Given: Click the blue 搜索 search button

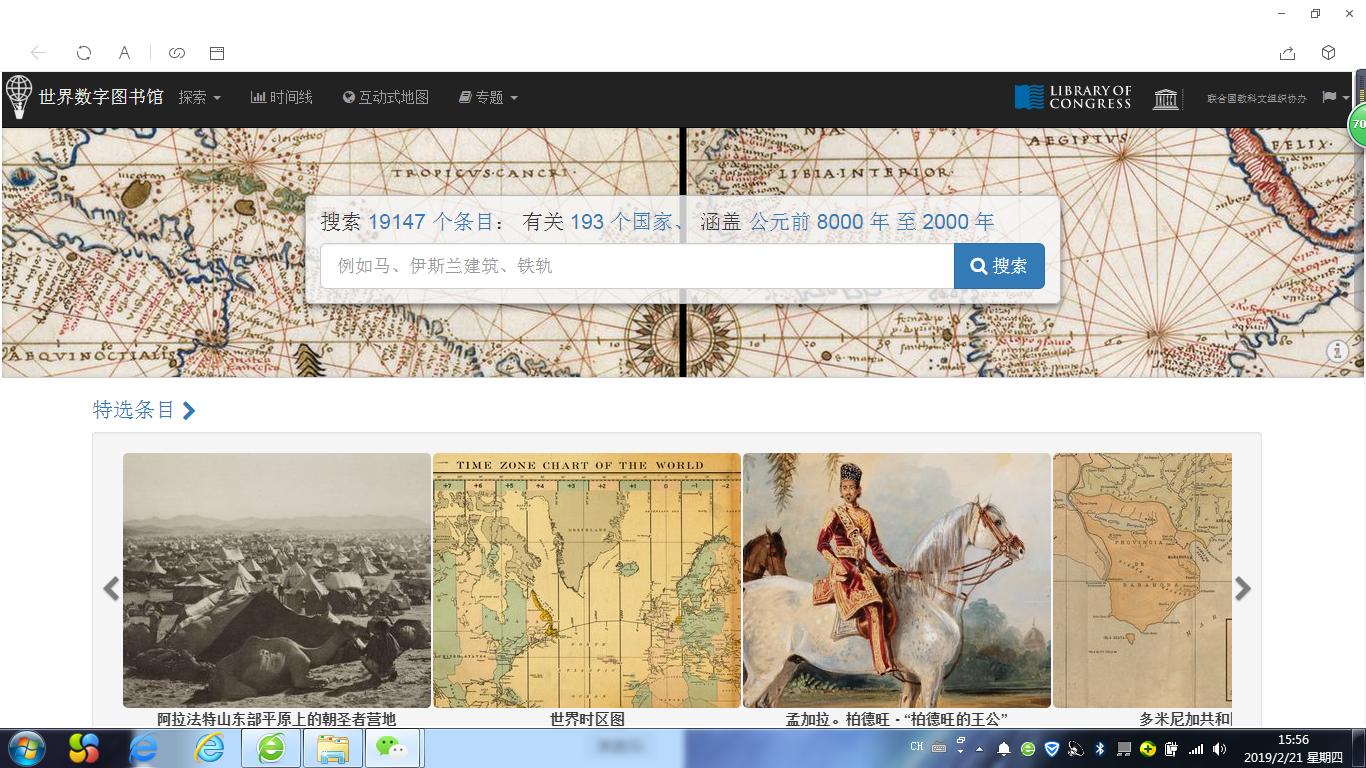Looking at the screenshot, I should pyautogui.click(x=999, y=266).
